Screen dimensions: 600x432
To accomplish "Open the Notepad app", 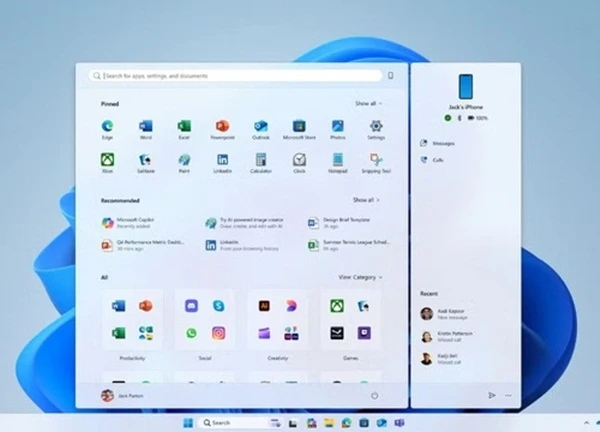I will pos(338,163).
